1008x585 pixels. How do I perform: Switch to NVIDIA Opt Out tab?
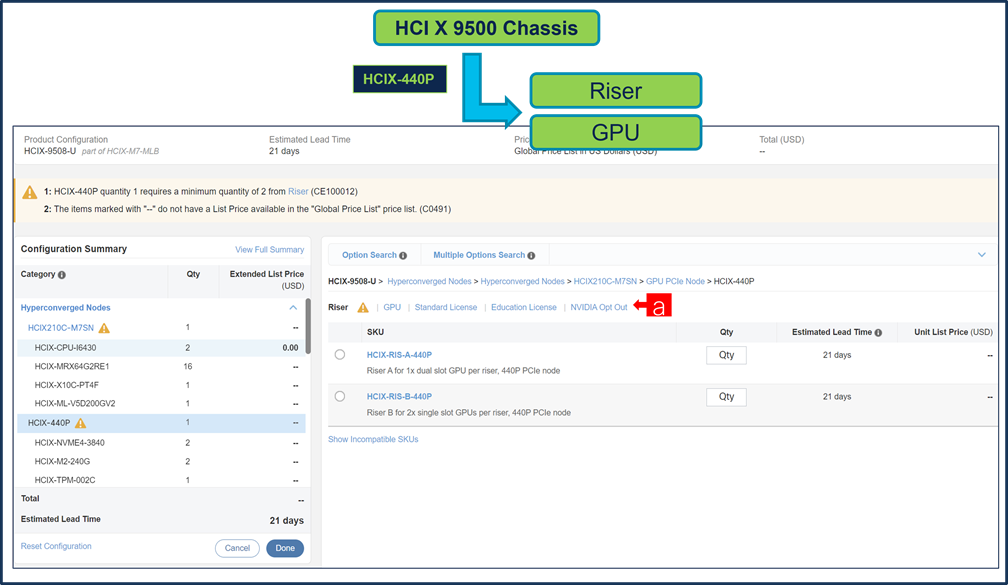[x=598, y=307]
